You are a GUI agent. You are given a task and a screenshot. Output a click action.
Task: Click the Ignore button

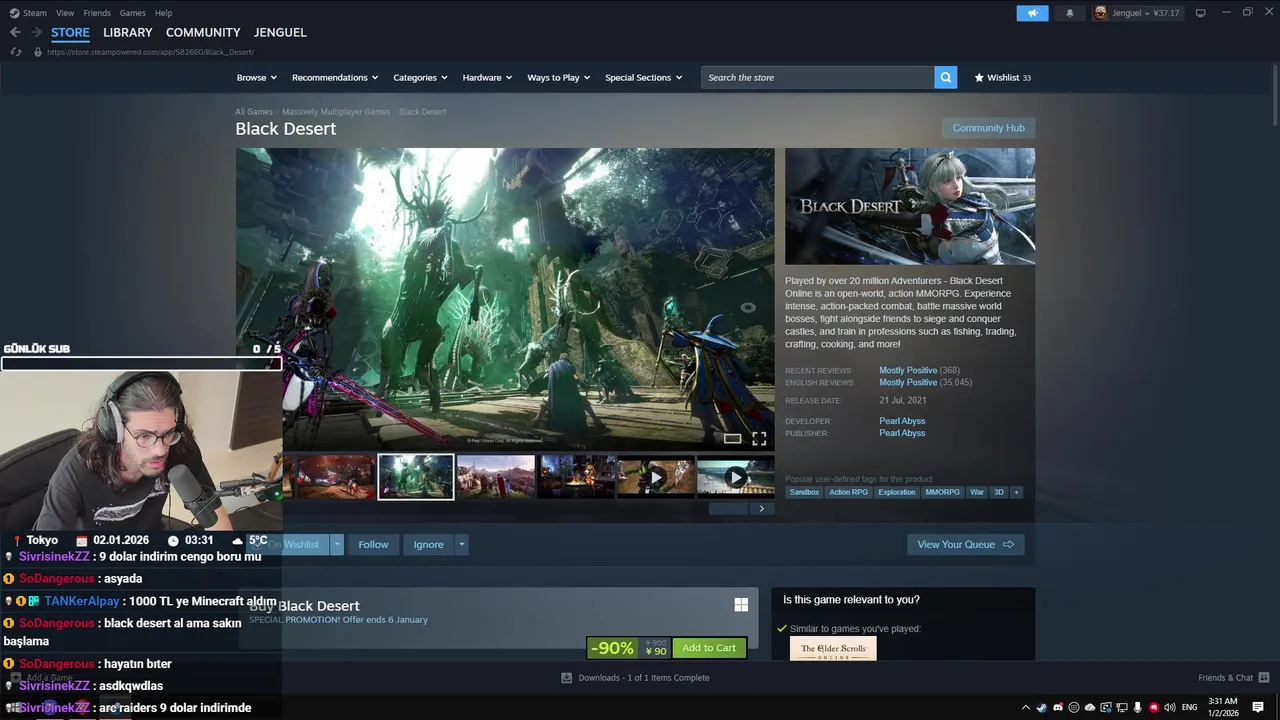(x=428, y=544)
